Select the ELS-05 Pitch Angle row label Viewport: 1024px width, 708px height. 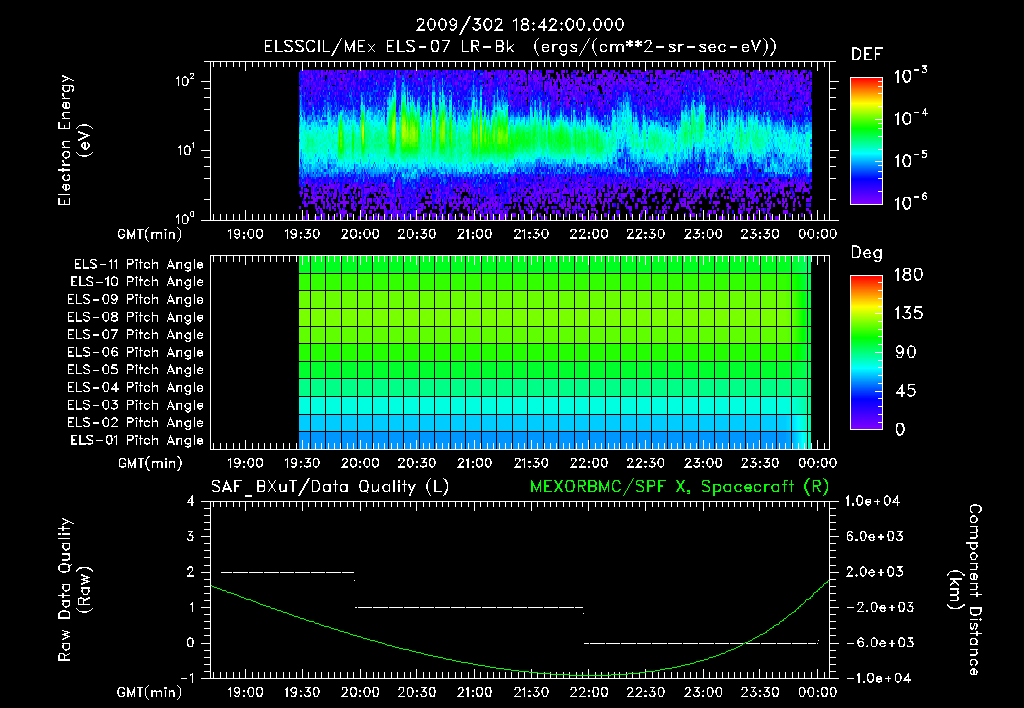pos(135,370)
